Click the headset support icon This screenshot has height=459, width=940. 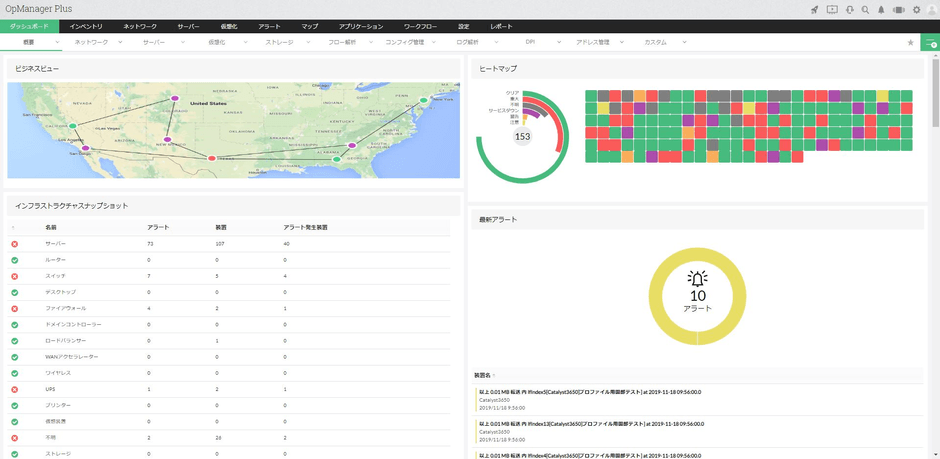849,9
